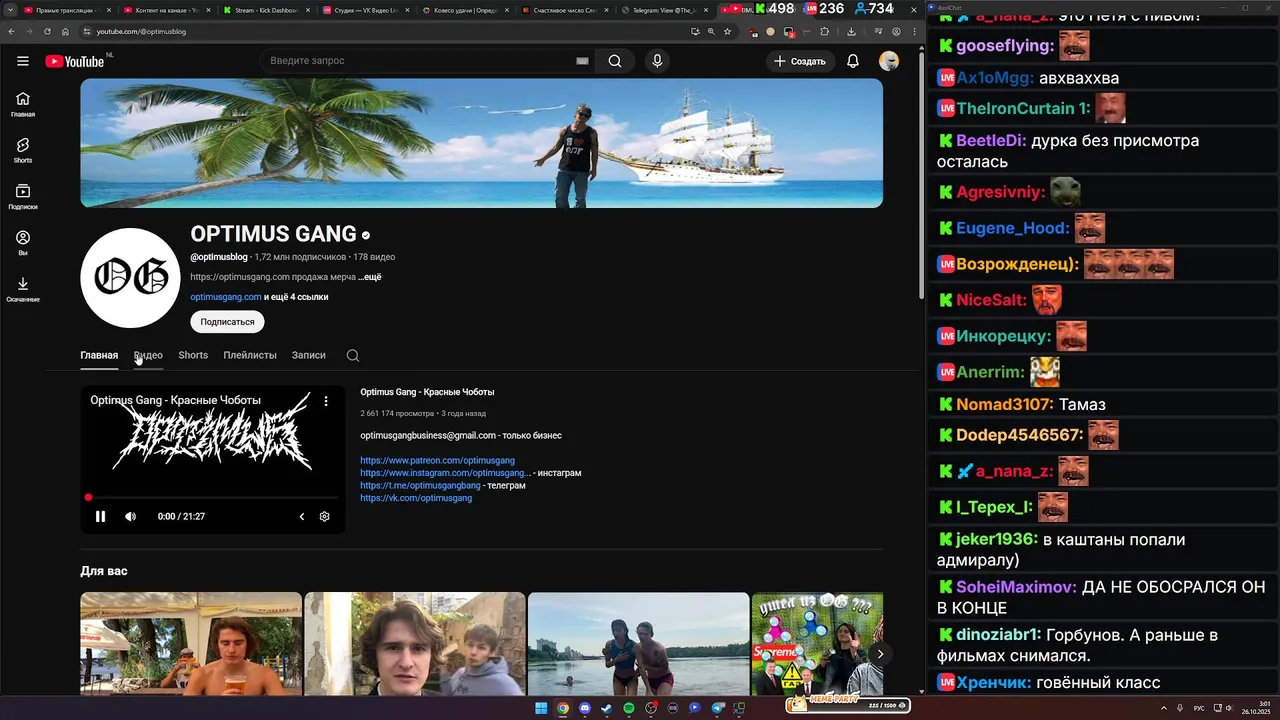This screenshot has height=720, width=1280.
Task: Click the Подписаться subscribe button
Action: click(227, 322)
